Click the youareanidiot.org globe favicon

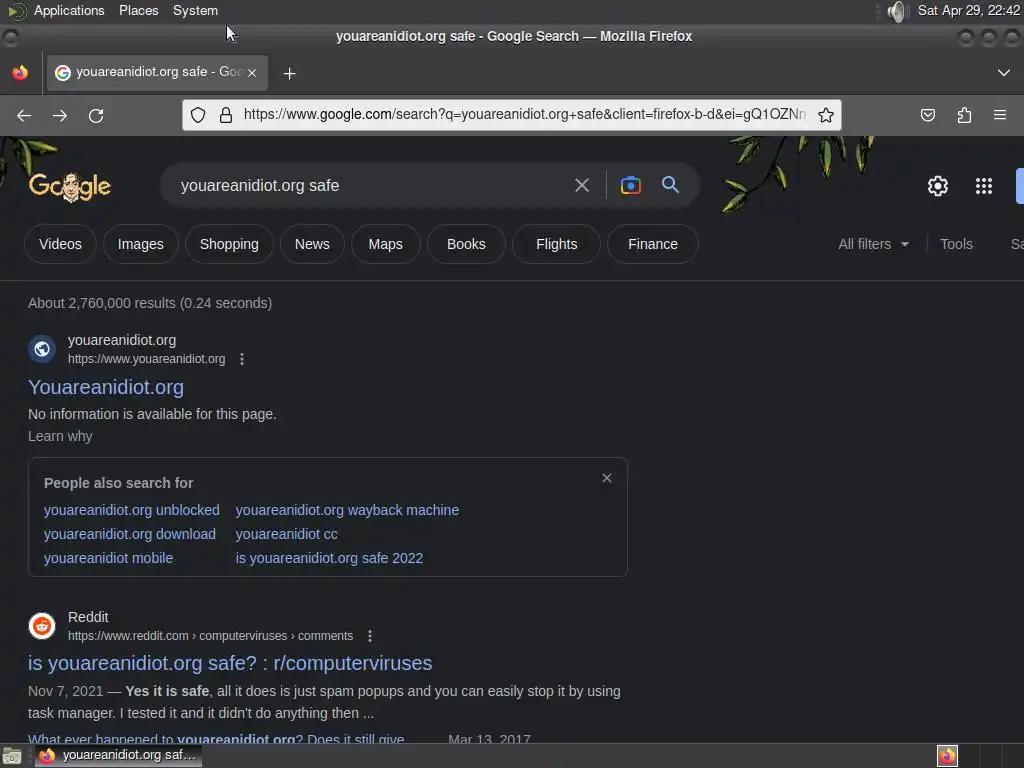42,349
